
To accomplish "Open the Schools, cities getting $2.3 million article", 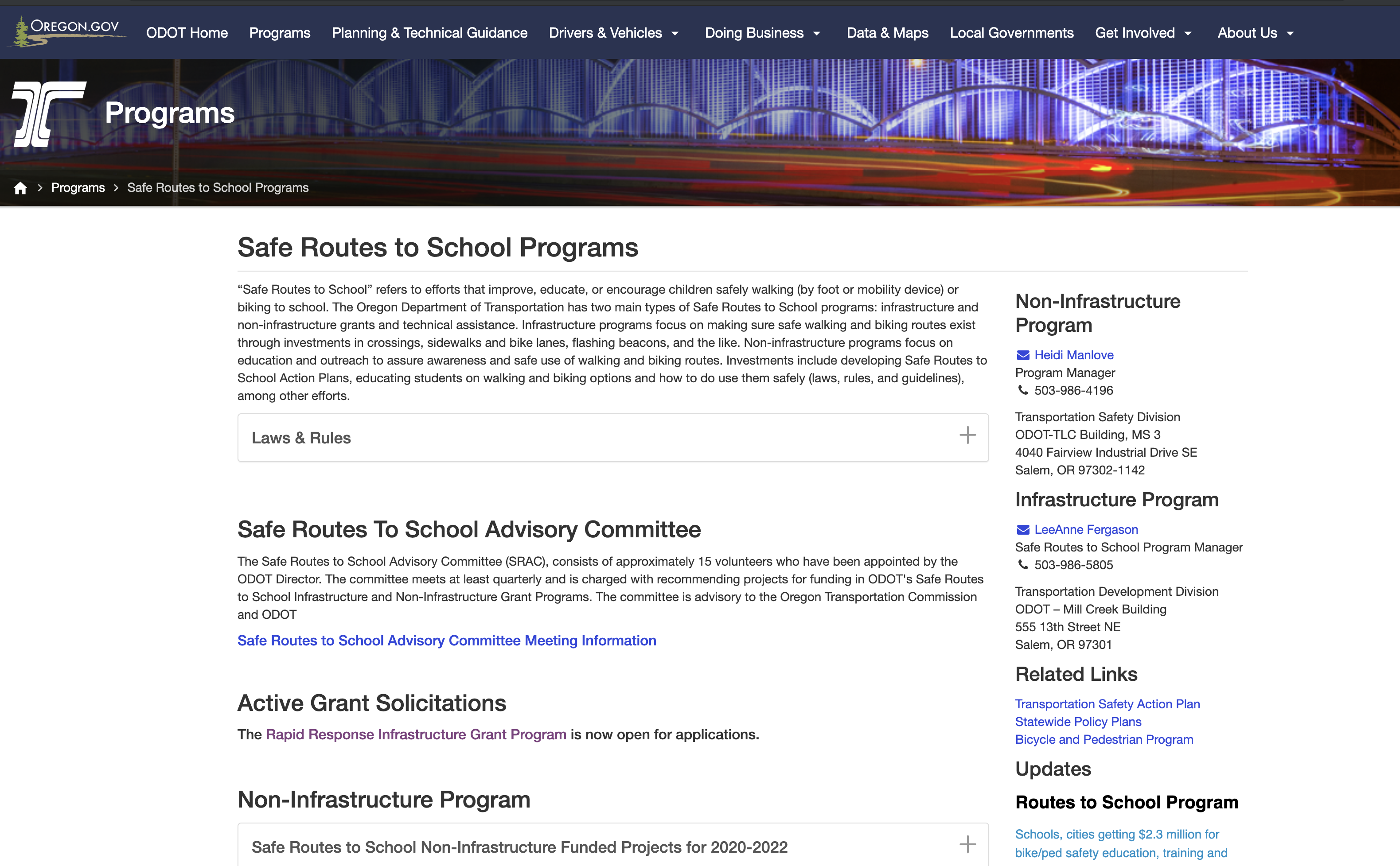I will tap(1121, 844).
